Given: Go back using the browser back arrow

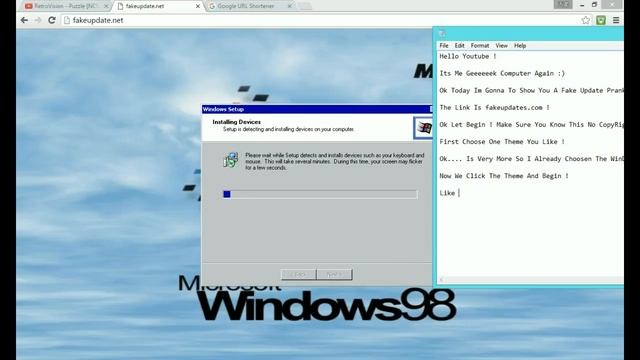Looking at the screenshot, I should pos(24,20).
